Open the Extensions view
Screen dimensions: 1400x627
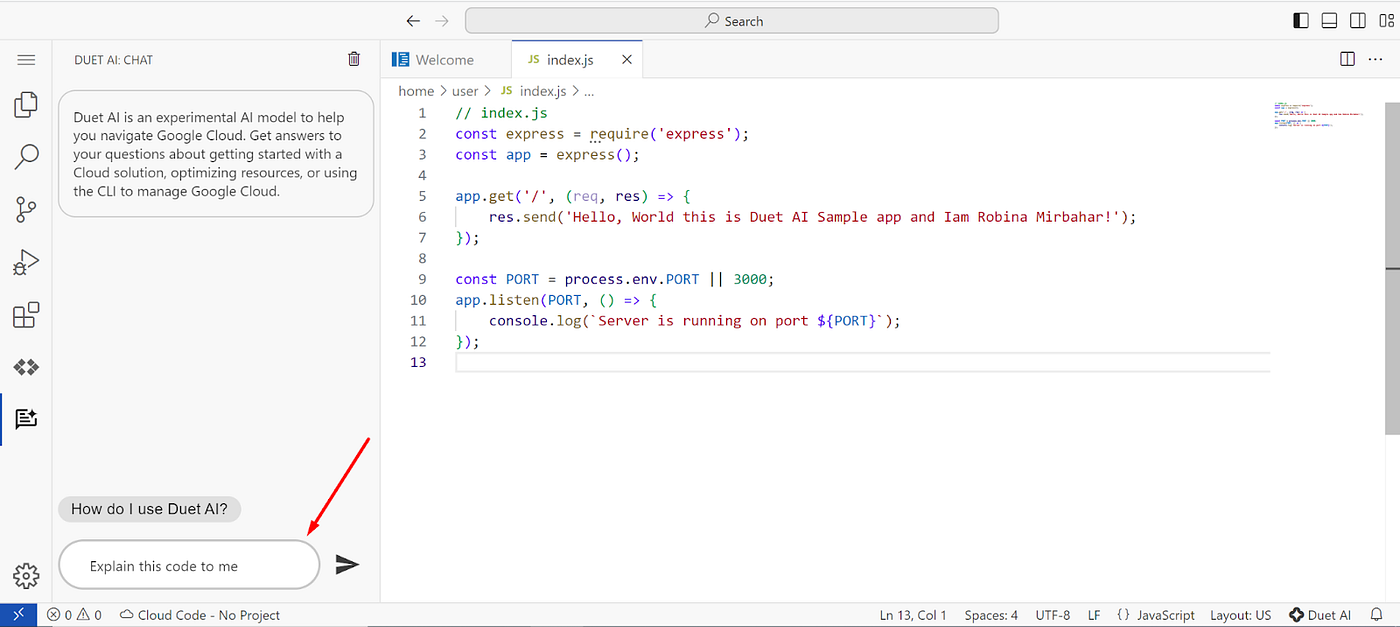pos(26,315)
